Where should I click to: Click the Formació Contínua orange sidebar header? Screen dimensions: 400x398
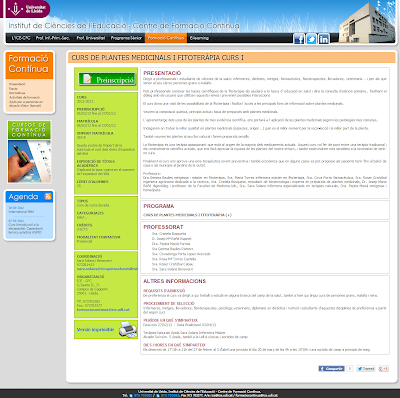pos(29,65)
